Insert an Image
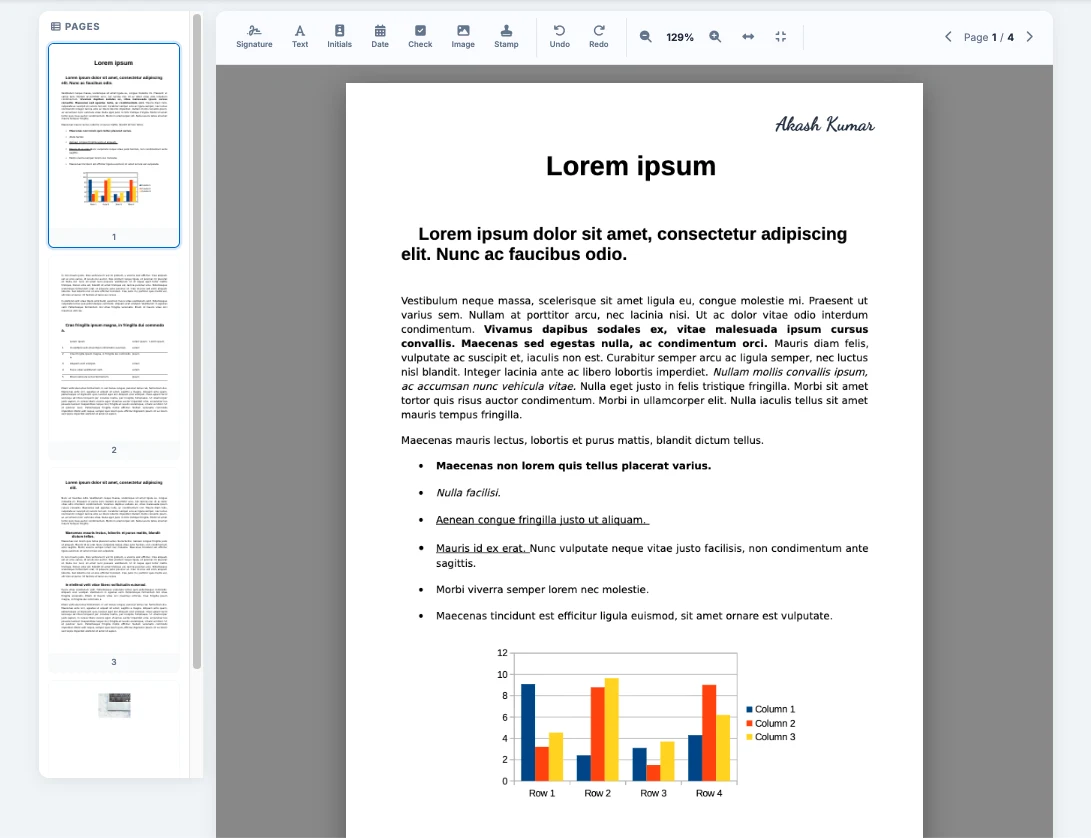This screenshot has height=838, width=1091. coord(463,37)
